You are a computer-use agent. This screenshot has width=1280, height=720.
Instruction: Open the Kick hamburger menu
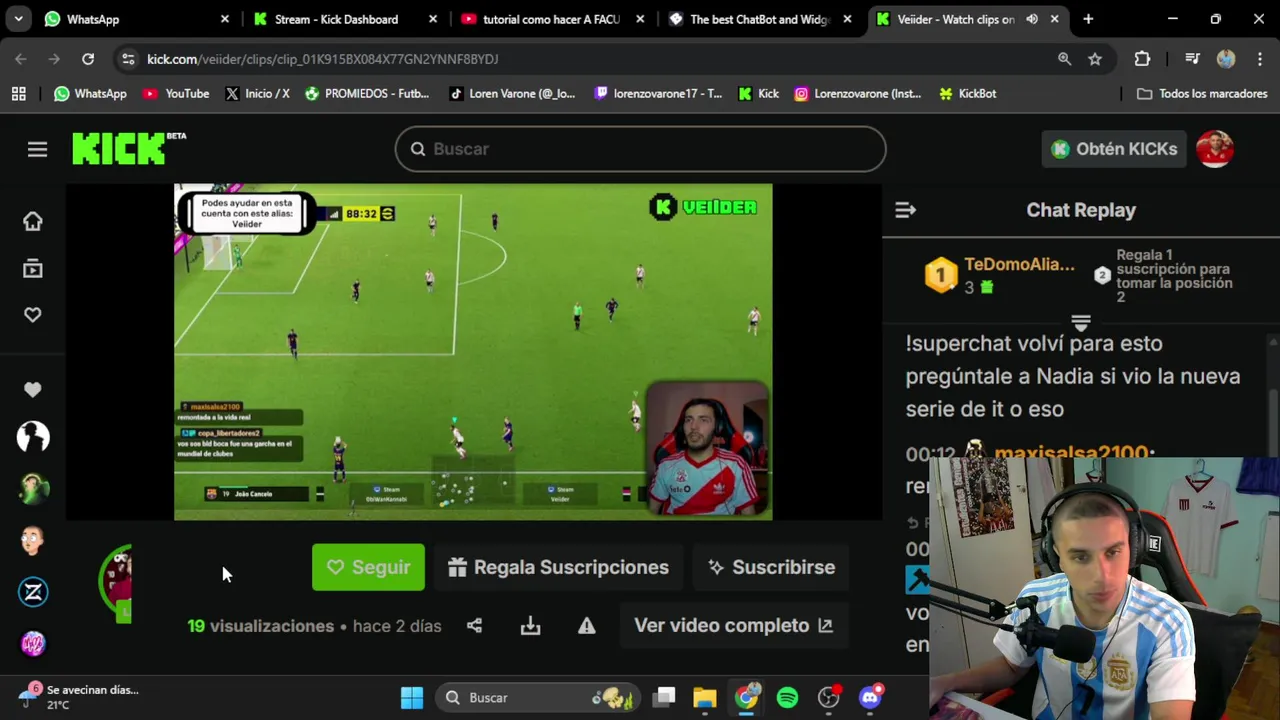(37, 149)
